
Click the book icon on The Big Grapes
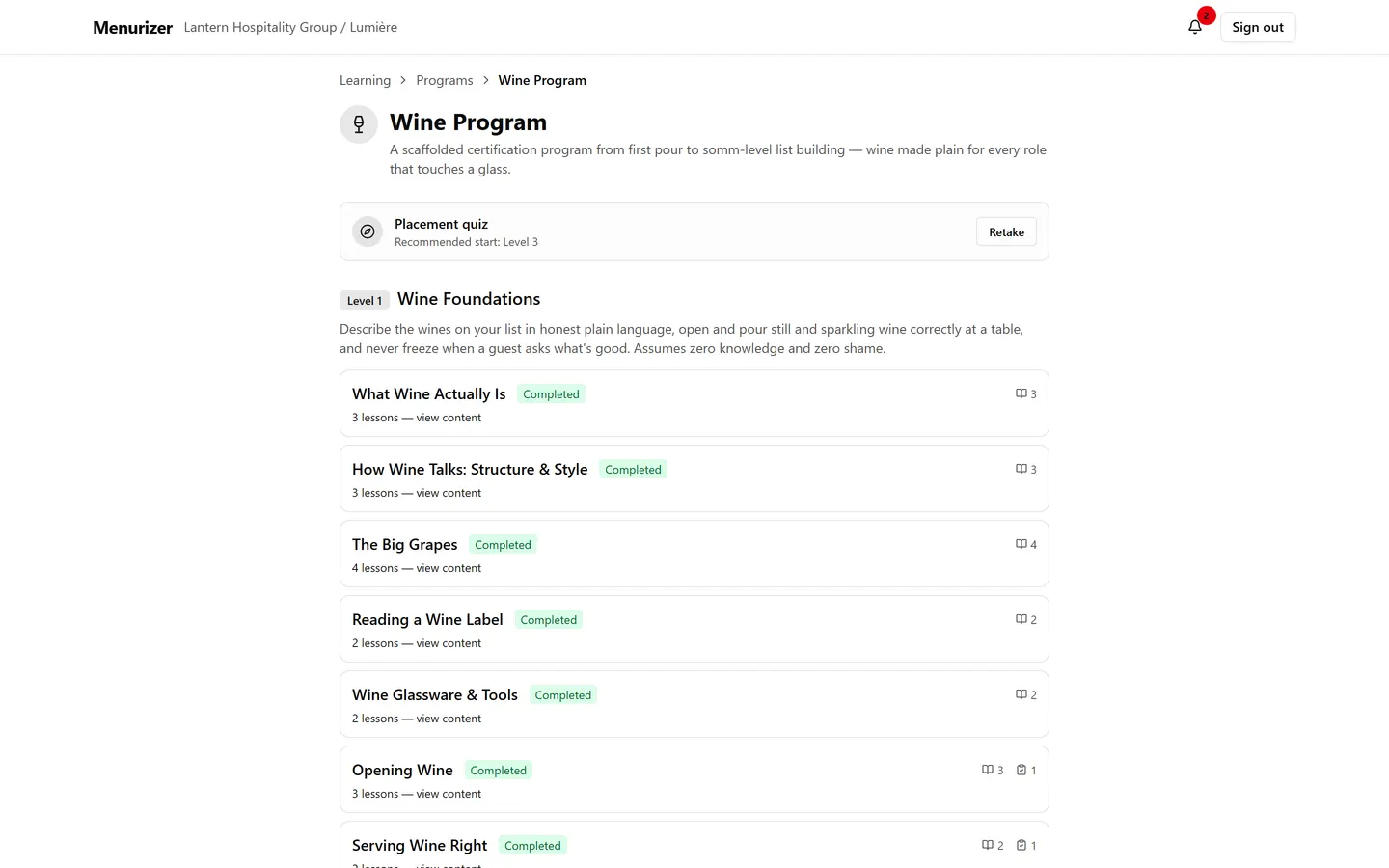click(x=1021, y=544)
